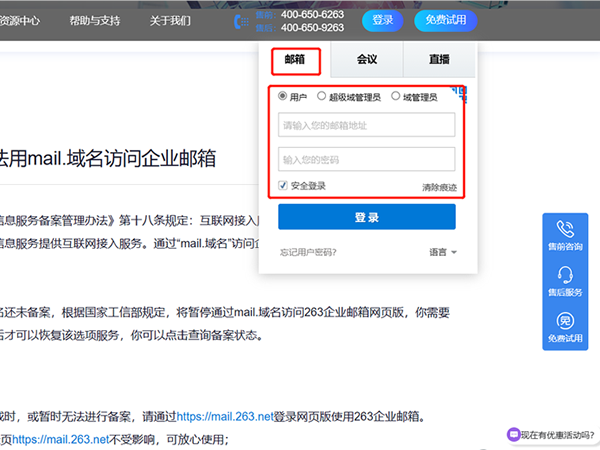The image size is (600, 450).
Task: Select the 域管理员 radio button
Action: (x=396, y=97)
